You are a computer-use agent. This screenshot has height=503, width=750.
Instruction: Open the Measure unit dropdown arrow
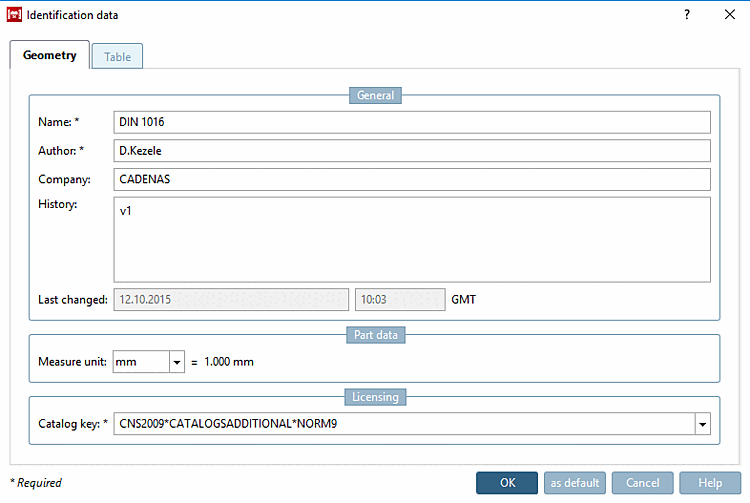(176, 362)
